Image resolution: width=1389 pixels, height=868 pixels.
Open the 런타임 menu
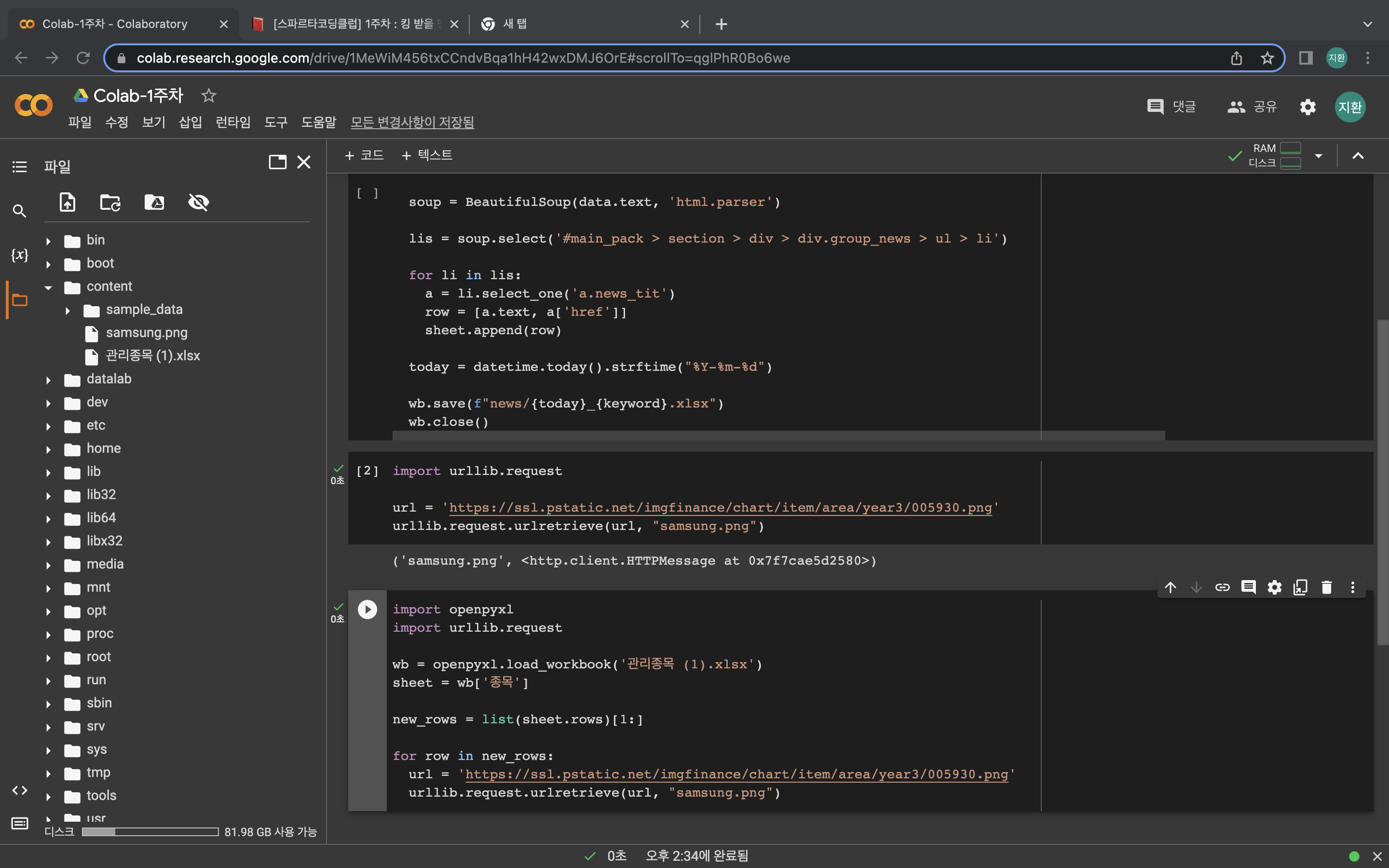coord(232,122)
